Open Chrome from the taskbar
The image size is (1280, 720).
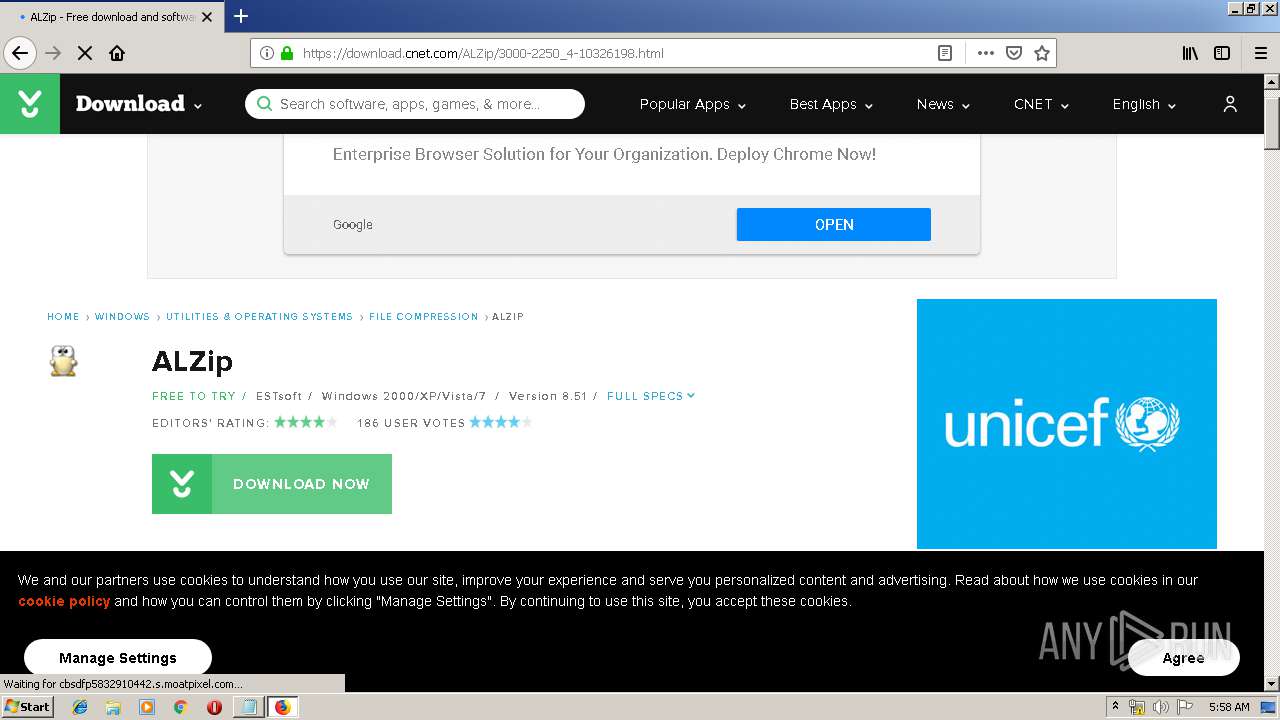point(181,707)
